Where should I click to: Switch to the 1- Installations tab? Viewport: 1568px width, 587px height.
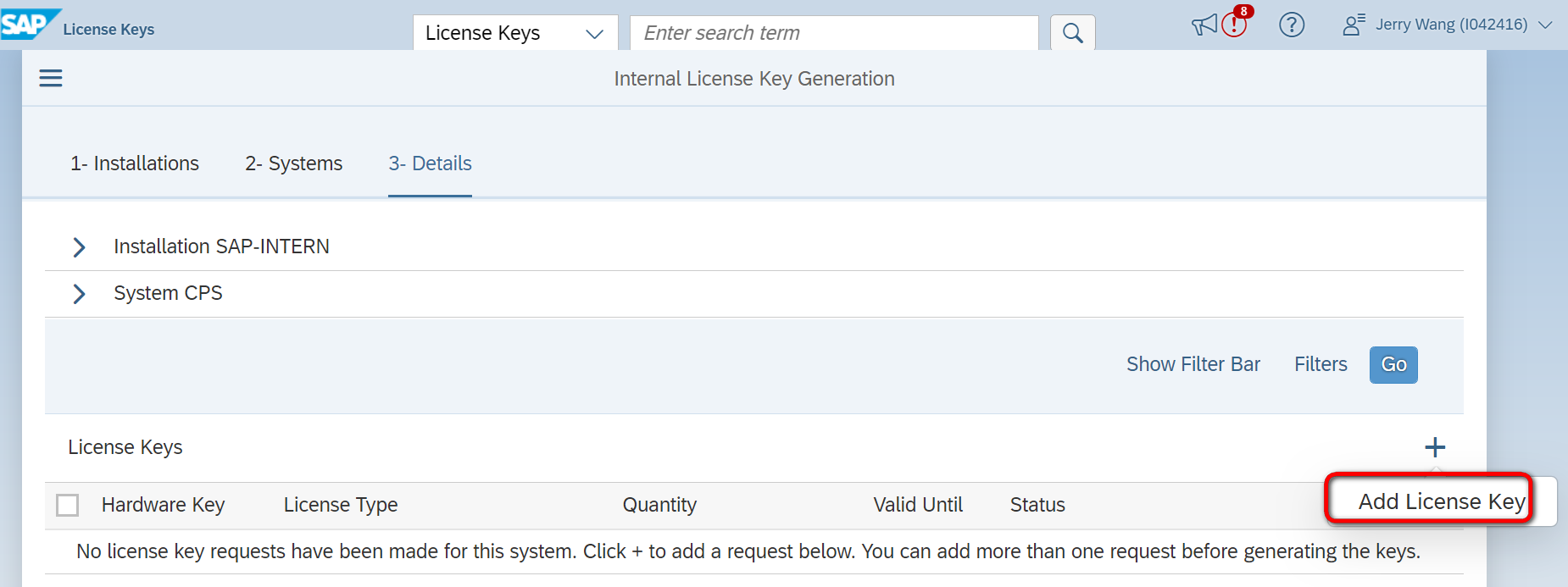(135, 163)
